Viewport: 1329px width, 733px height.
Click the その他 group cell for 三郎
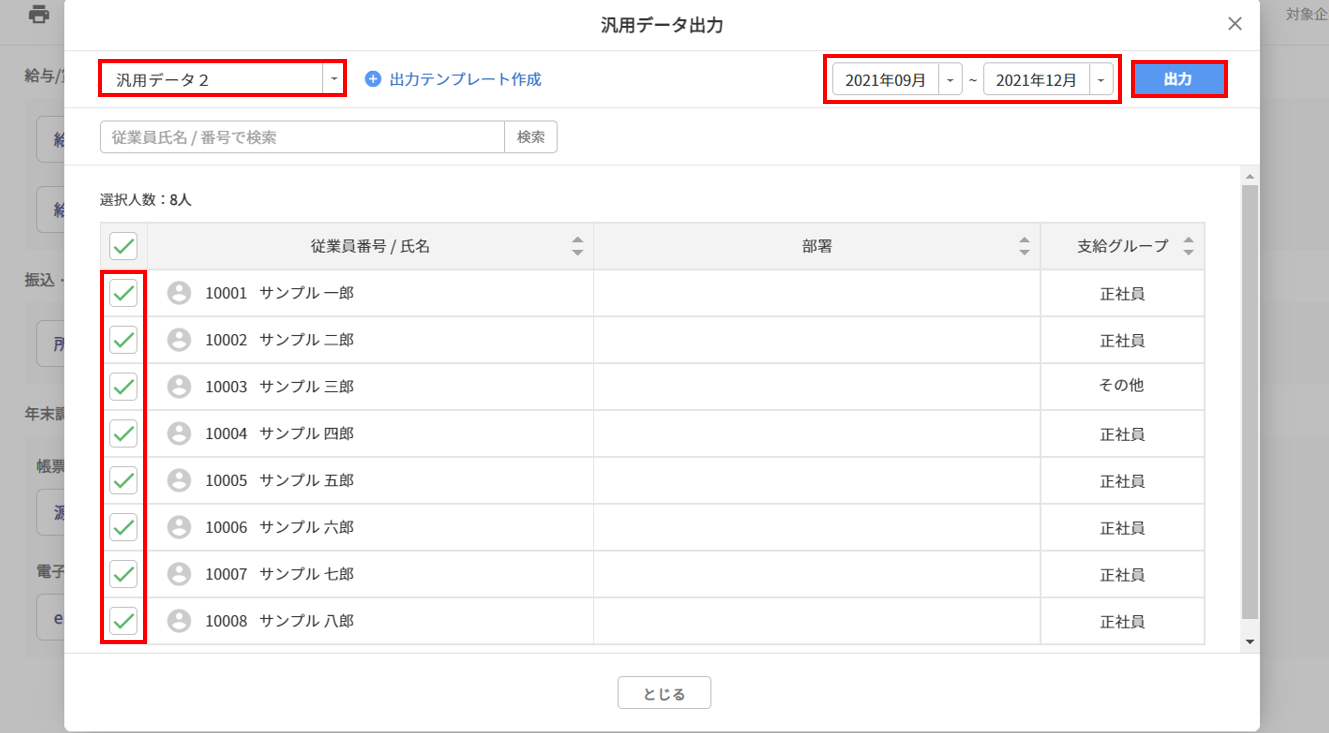coord(1122,386)
